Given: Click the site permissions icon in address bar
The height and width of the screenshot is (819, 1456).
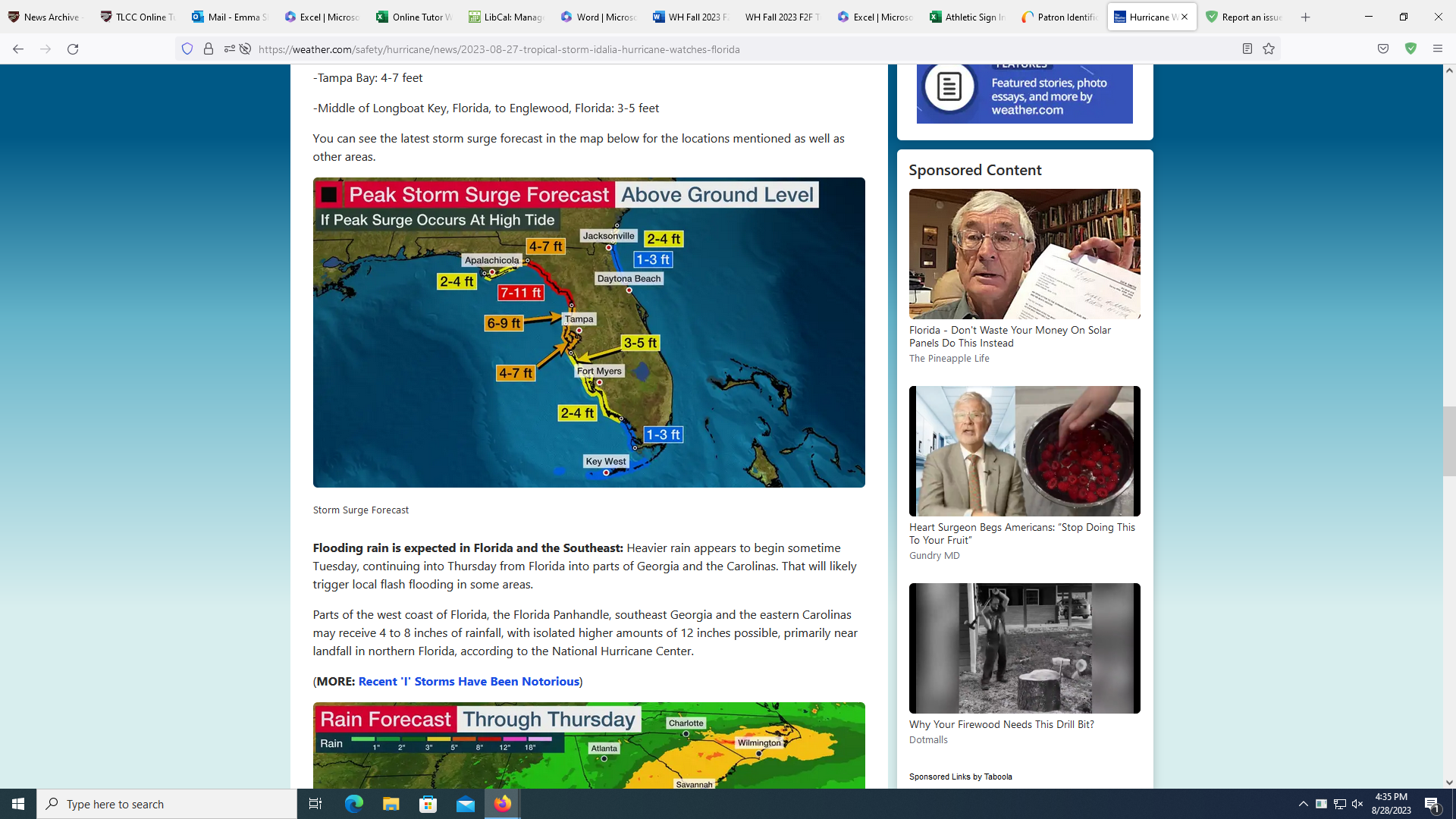Looking at the screenshot, I should 230,49.
